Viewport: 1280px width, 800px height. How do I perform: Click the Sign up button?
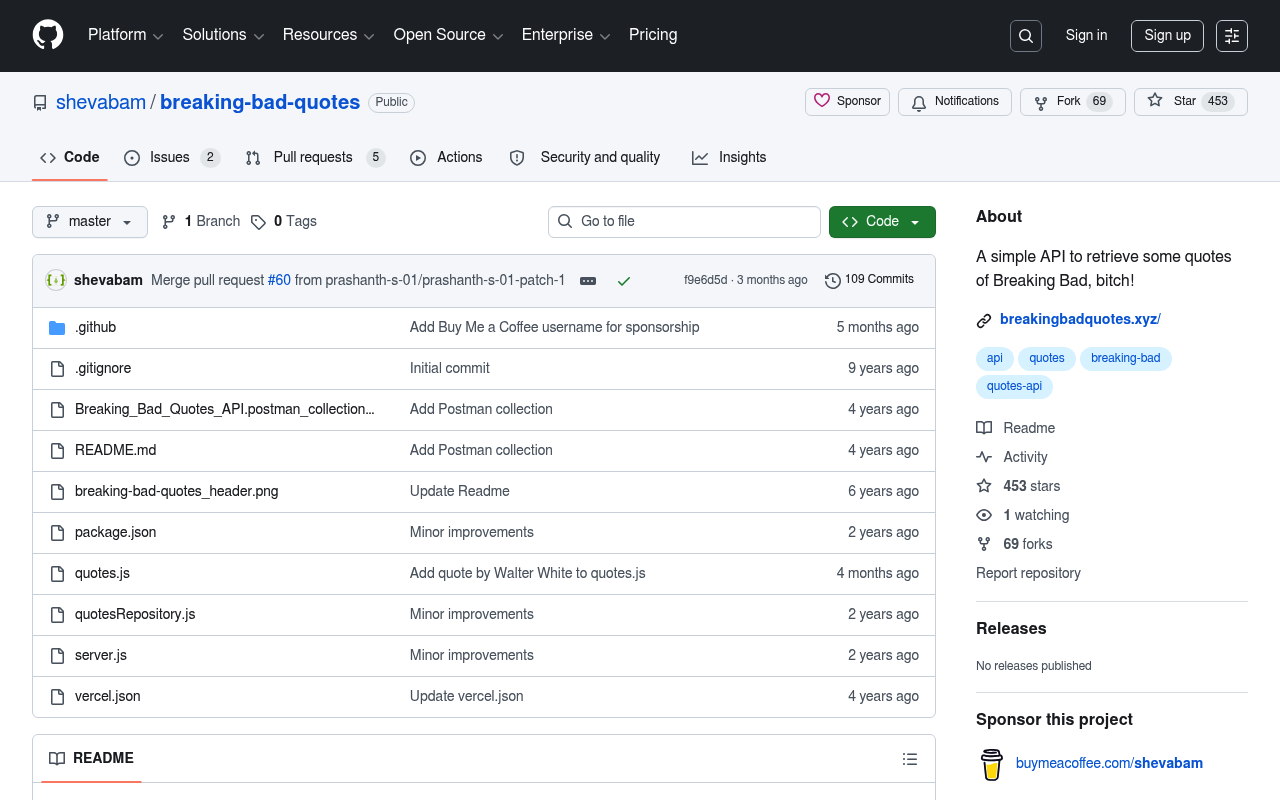point(1167,36)
